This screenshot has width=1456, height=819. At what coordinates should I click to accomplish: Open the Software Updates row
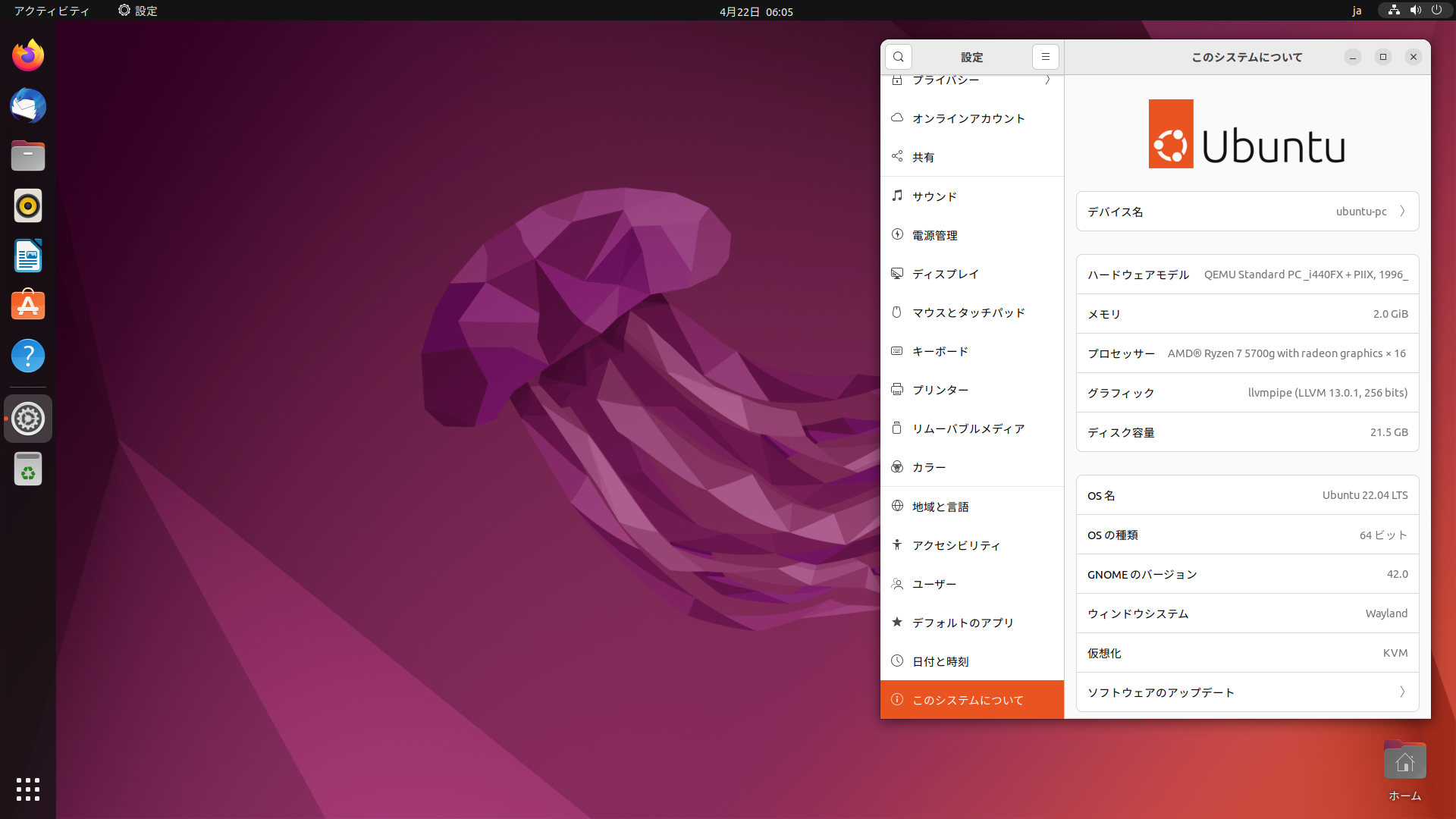pyautogui.click(x=1247, y=692)
